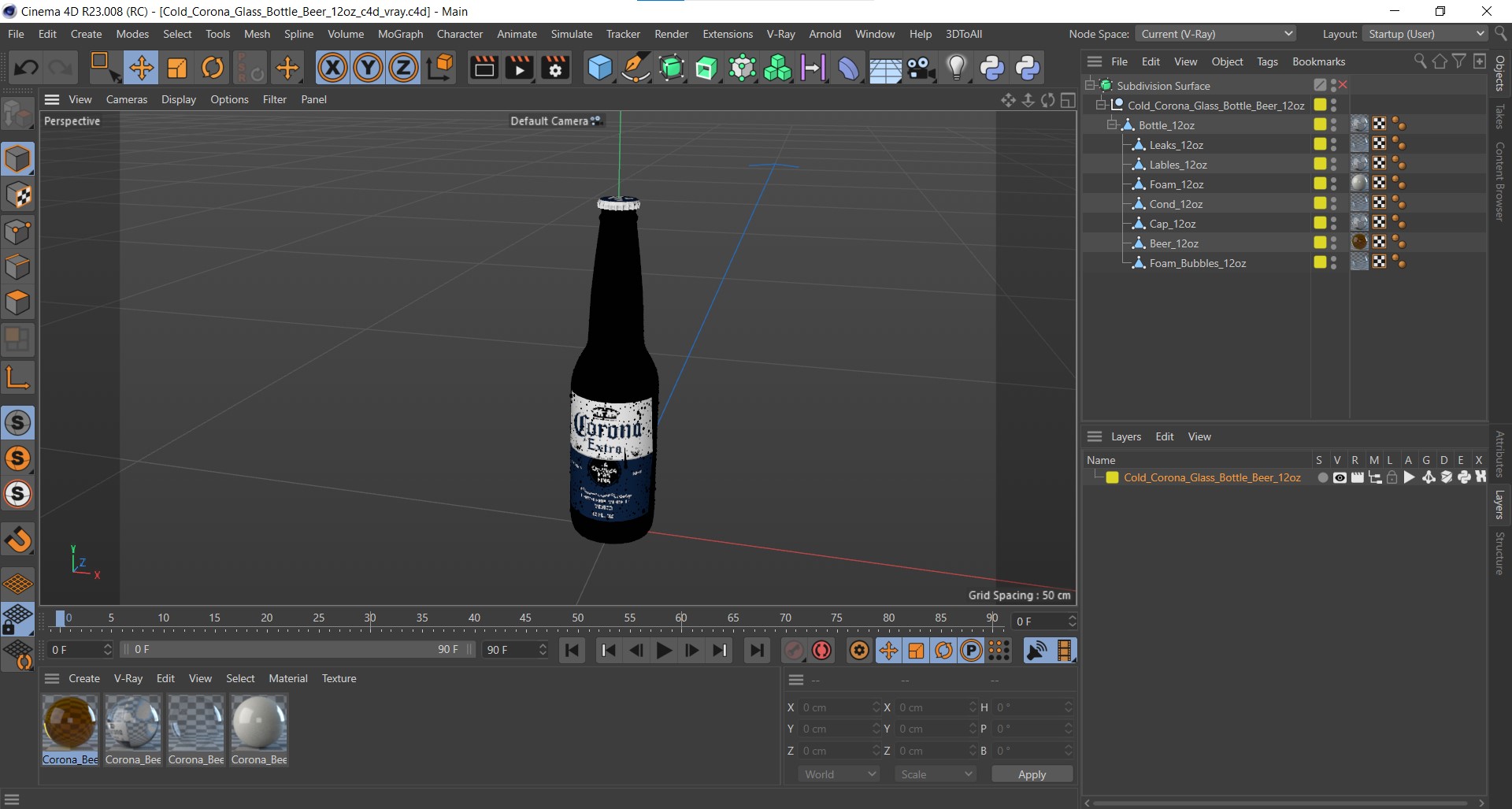Open the Node Space dropdown

point(1216,34)
